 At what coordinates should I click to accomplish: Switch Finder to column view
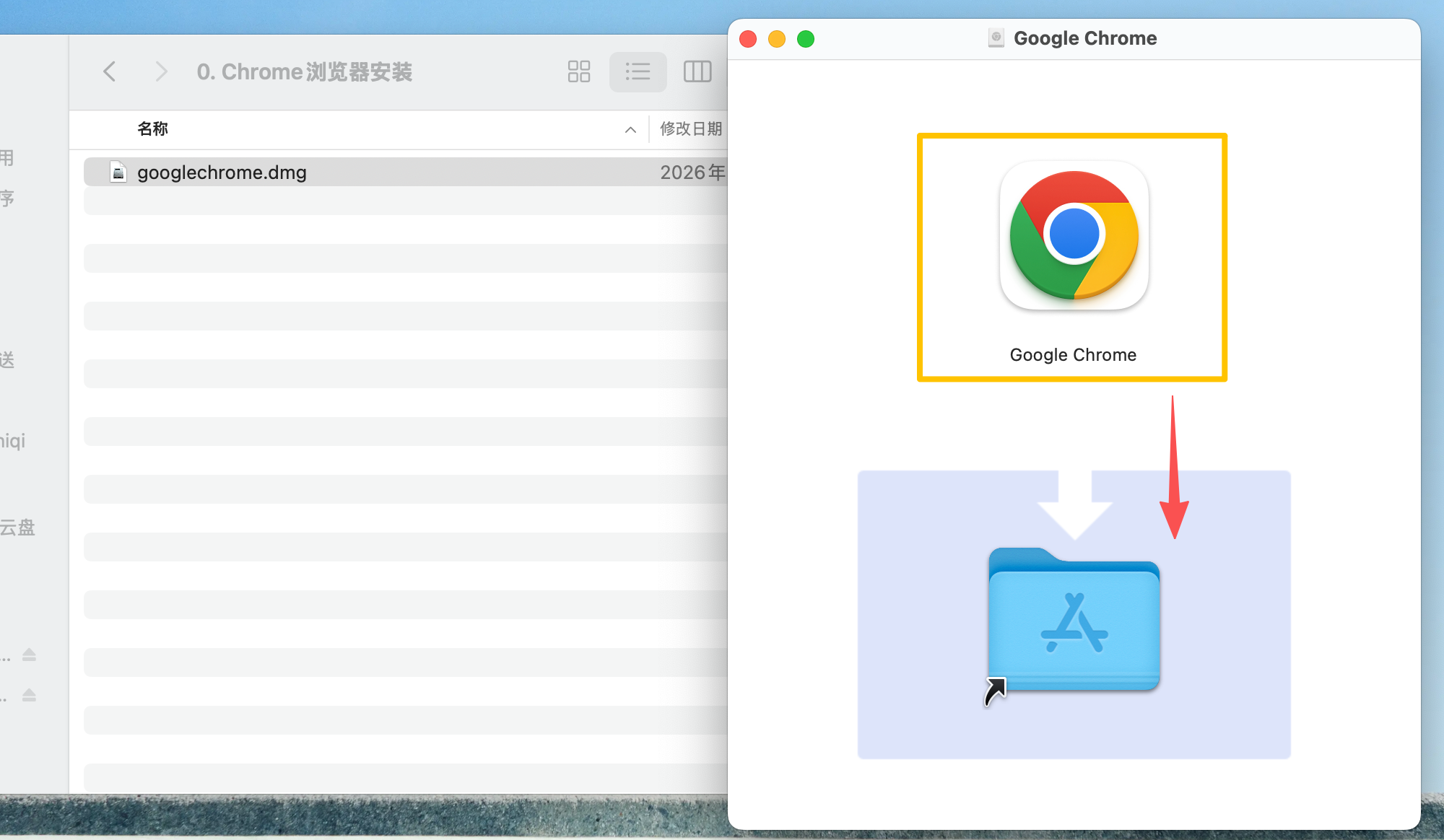point(697,71)
